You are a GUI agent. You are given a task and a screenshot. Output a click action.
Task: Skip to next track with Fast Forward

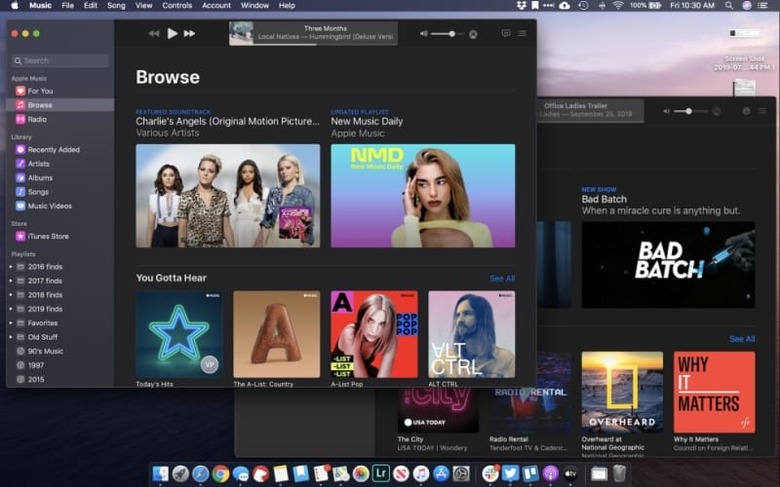coord(189,33)
